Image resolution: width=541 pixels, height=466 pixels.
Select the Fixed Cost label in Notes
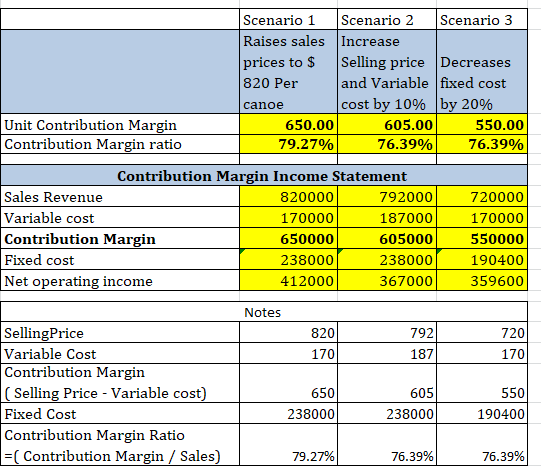120,413
